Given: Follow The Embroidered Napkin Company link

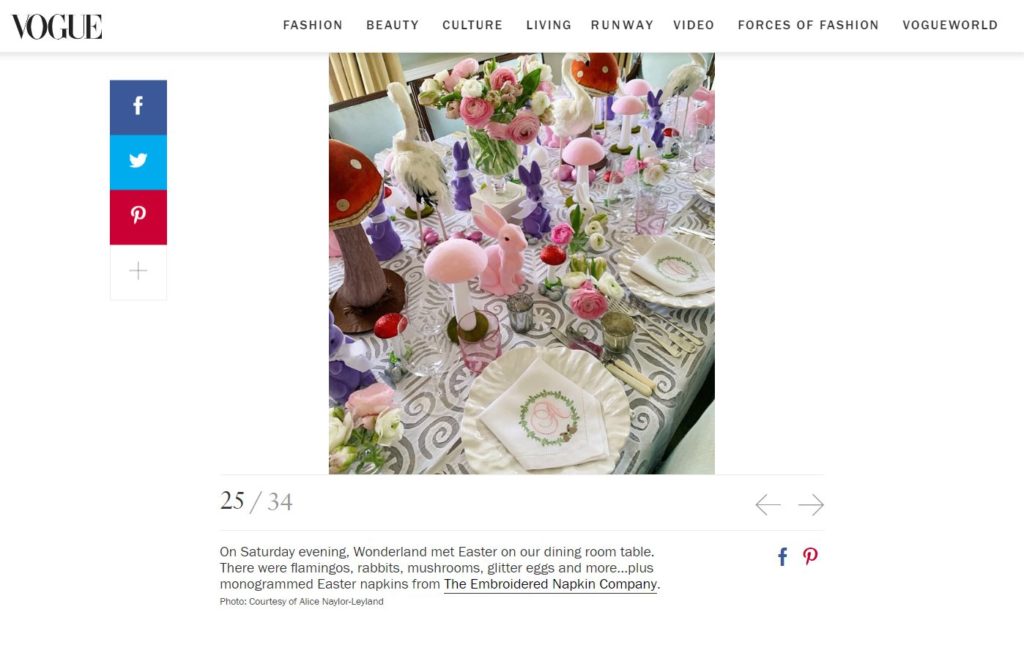Looking at the screenshot, I should tap(551, 584).
